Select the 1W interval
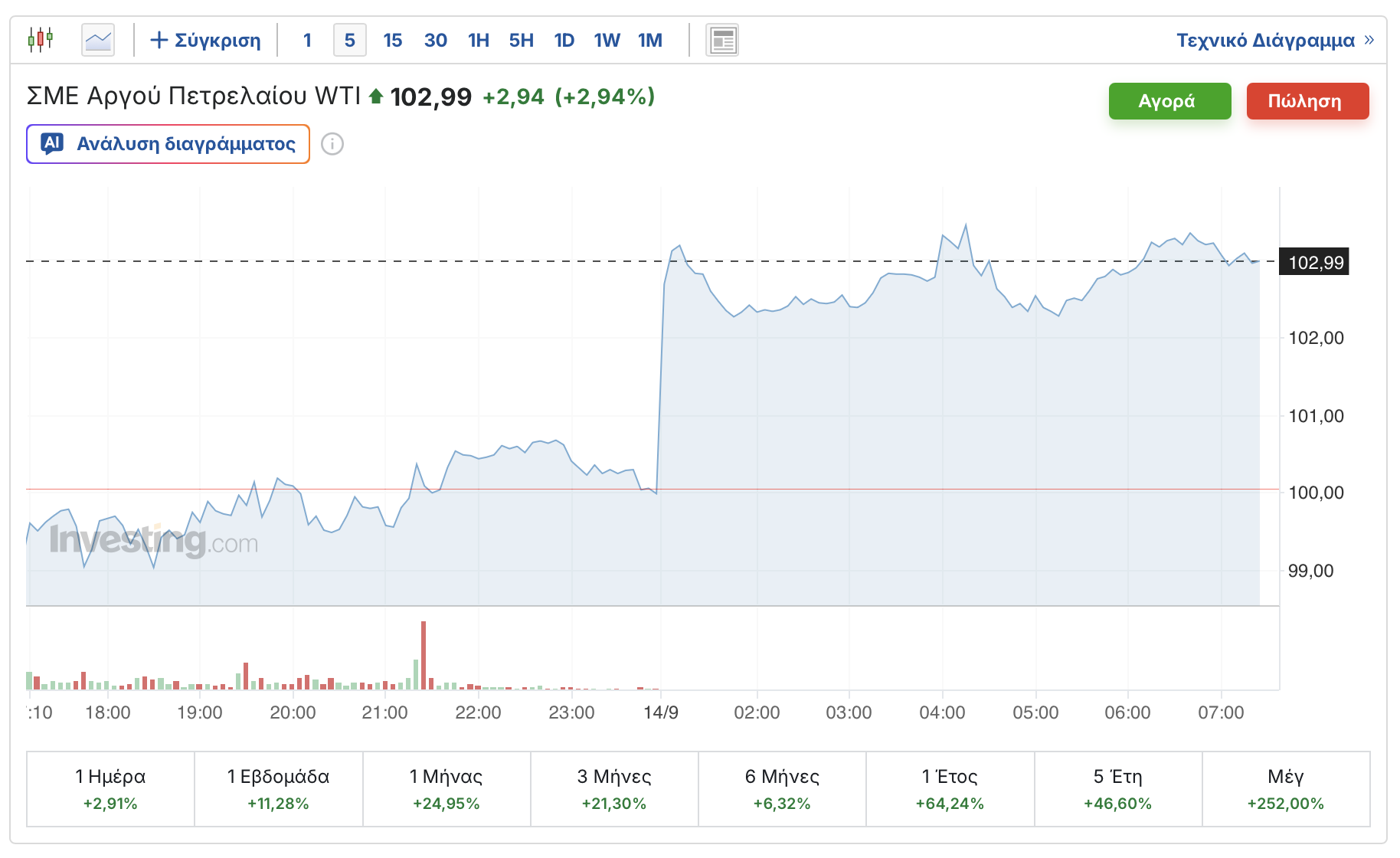Viewport: 1400px width, 858px height. point(607,40)
